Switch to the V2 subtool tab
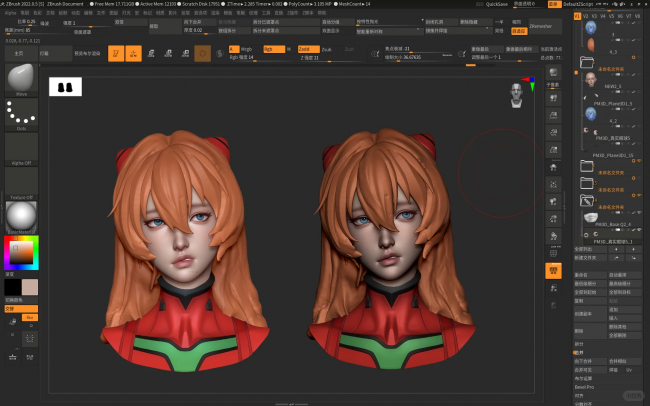Viewport: 650px width, 406px height. tap(586, 16)
